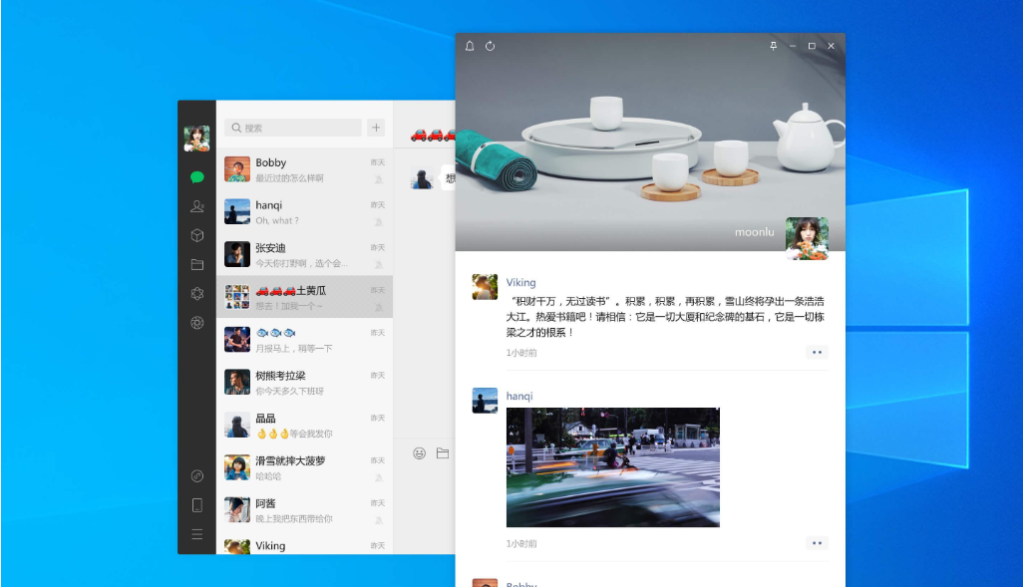Open the hanqi conversation in chat list
This screenshot has height=587, width=1024.
pyautogui.click(x=304, y=212)
